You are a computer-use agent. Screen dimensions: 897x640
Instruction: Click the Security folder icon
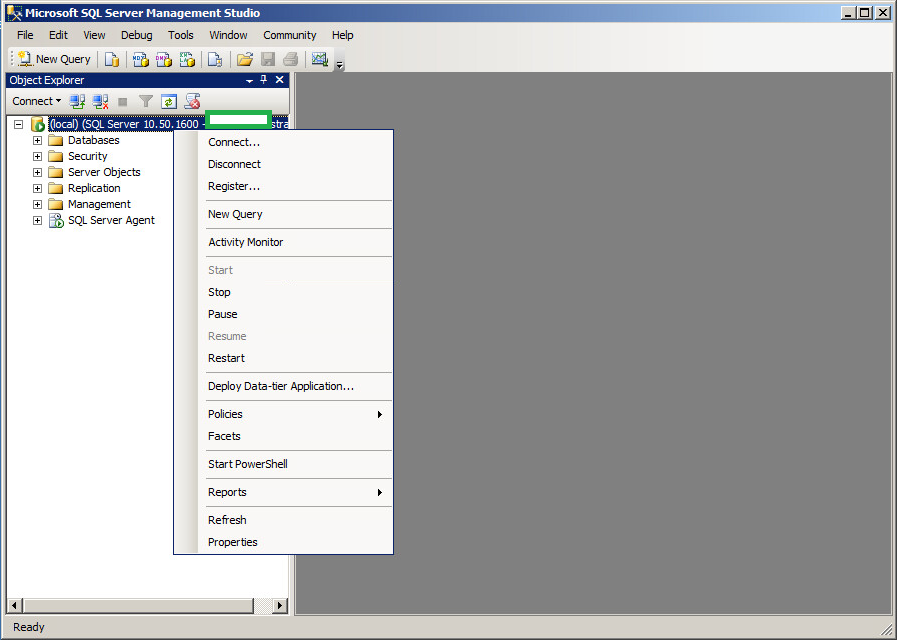55,156
